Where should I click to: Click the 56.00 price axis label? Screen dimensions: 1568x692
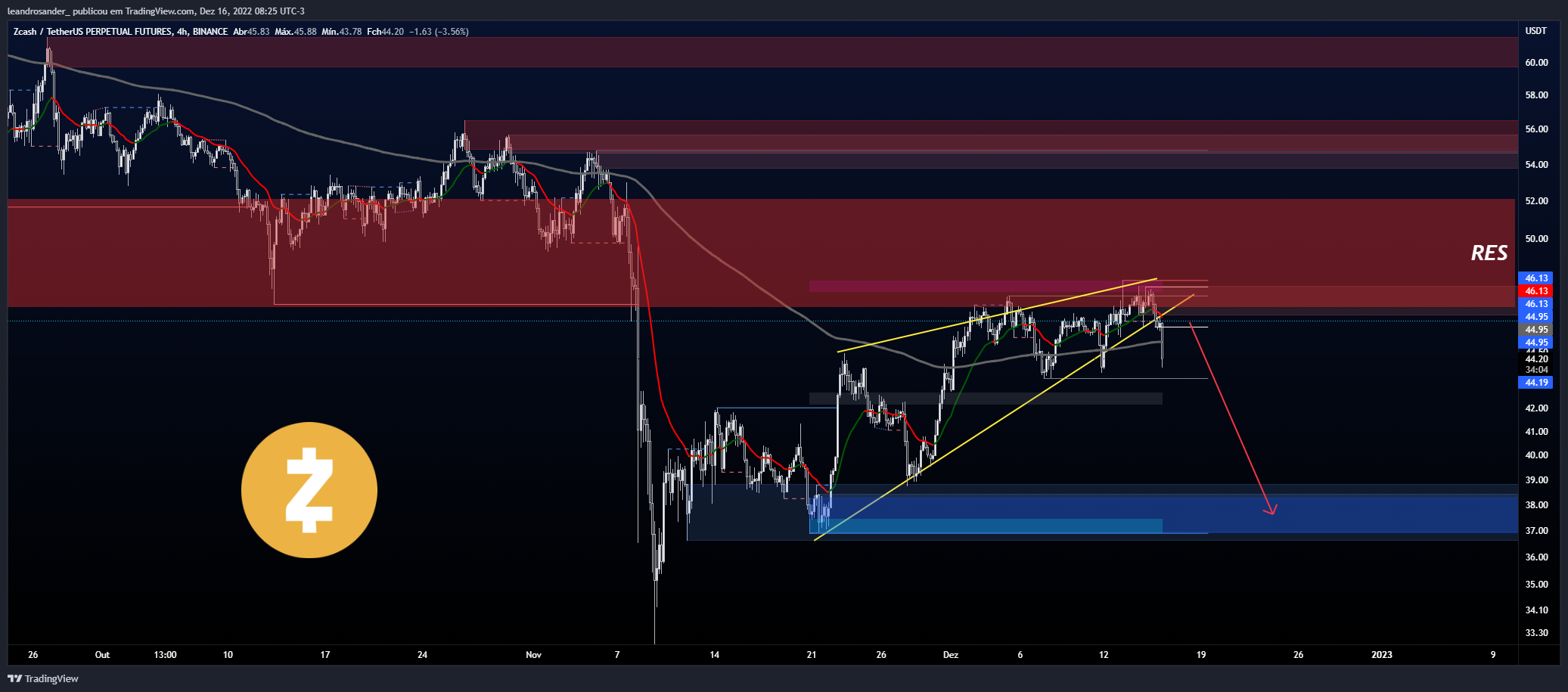(1536, 129)
